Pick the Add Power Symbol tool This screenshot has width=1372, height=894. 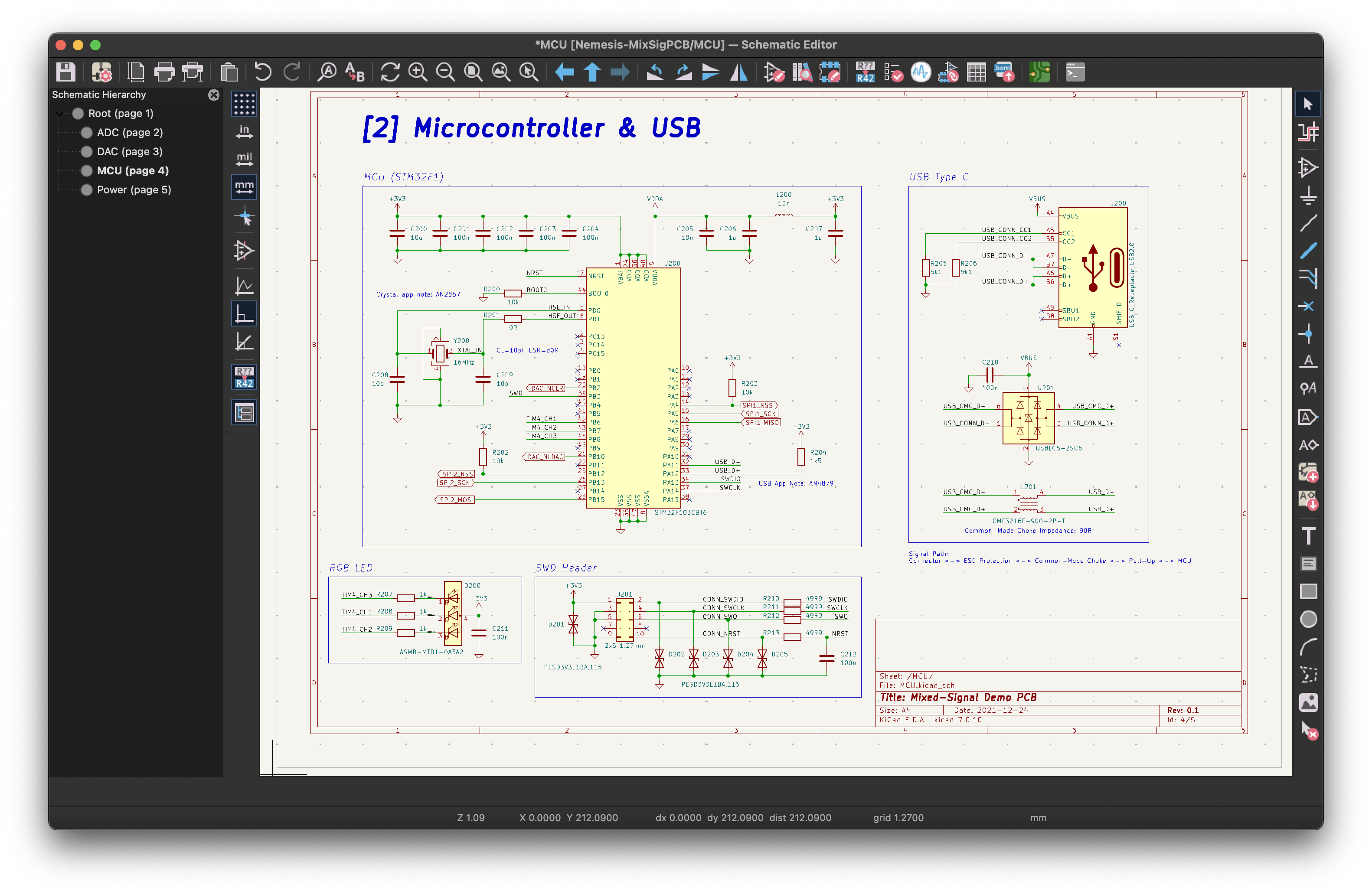pyautogui.click(x=1308, y=196)
